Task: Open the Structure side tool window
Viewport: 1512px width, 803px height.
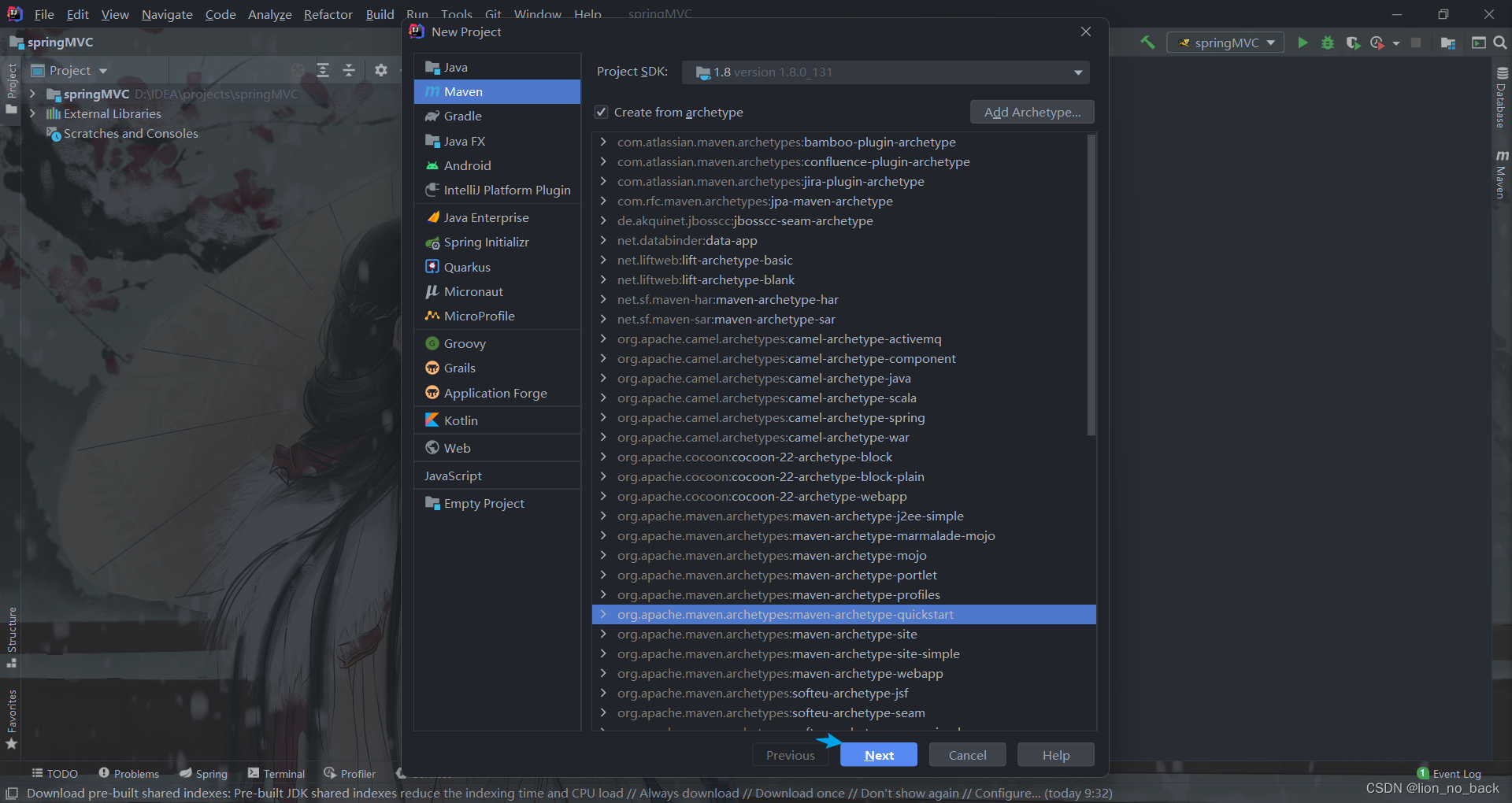Action: (x=11, y=637)
